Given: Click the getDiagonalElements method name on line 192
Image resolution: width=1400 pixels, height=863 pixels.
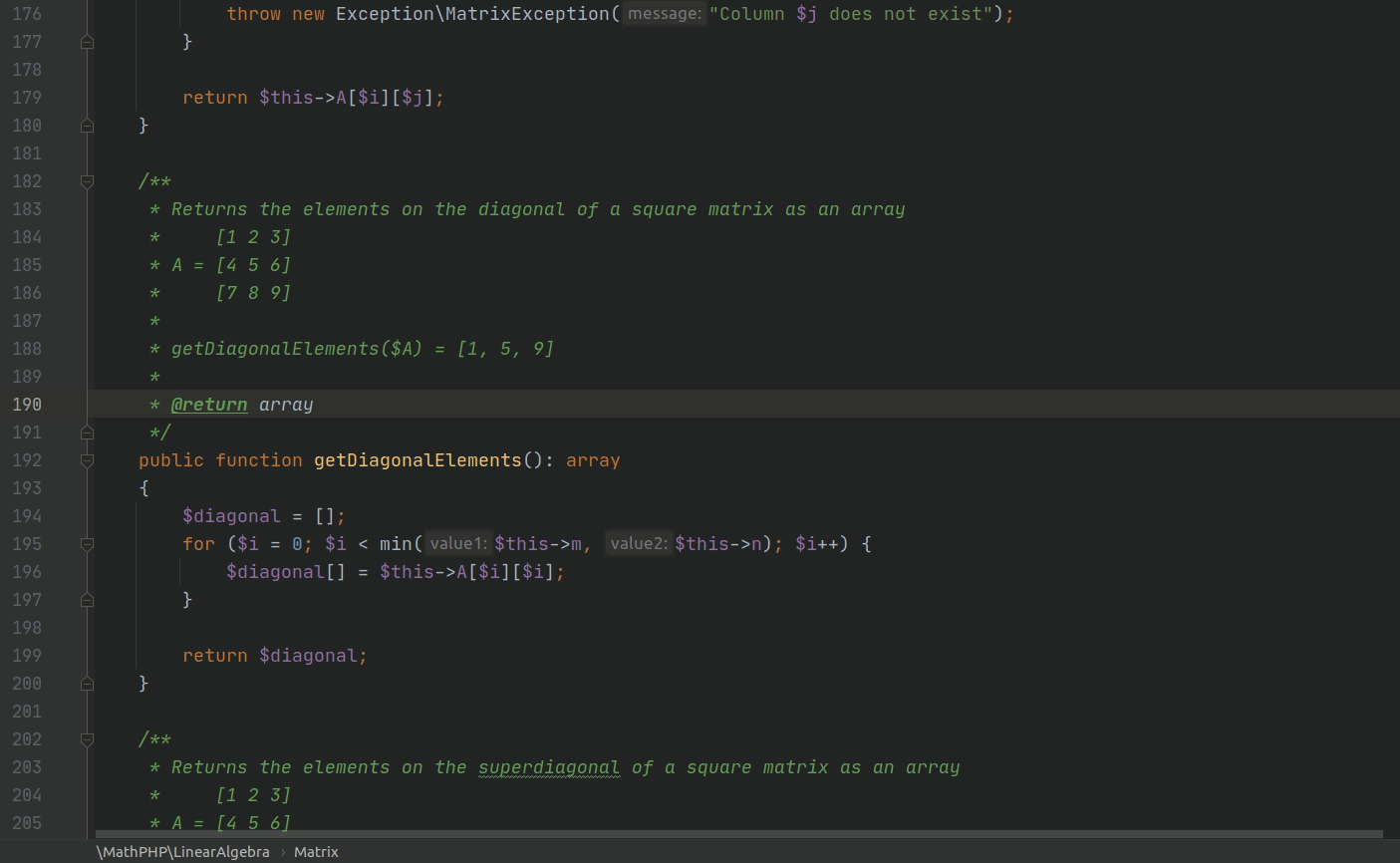Looking at the screenshot, I should (418, 460).
